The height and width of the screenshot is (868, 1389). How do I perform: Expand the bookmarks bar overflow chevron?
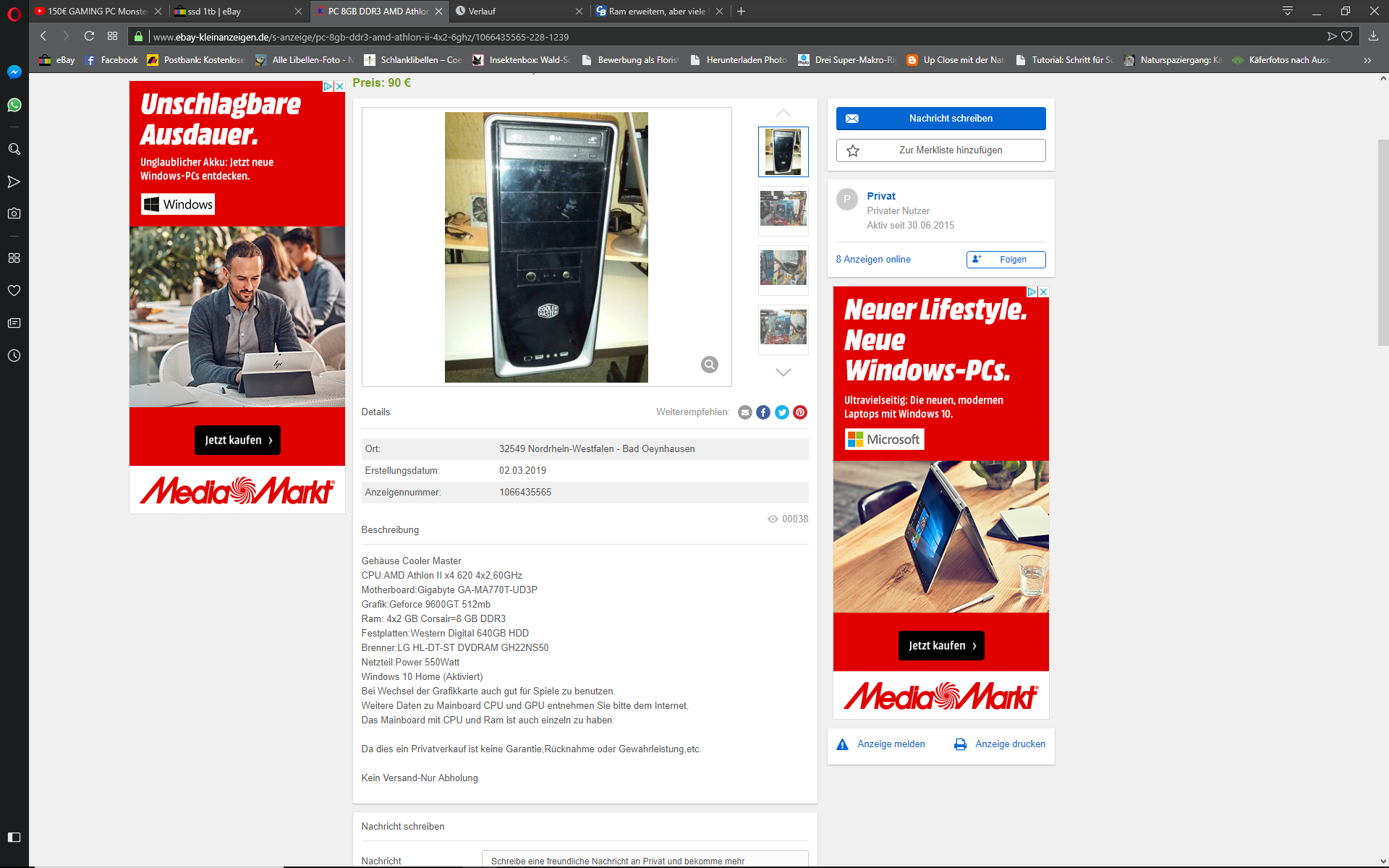[x=1367, y=60]
